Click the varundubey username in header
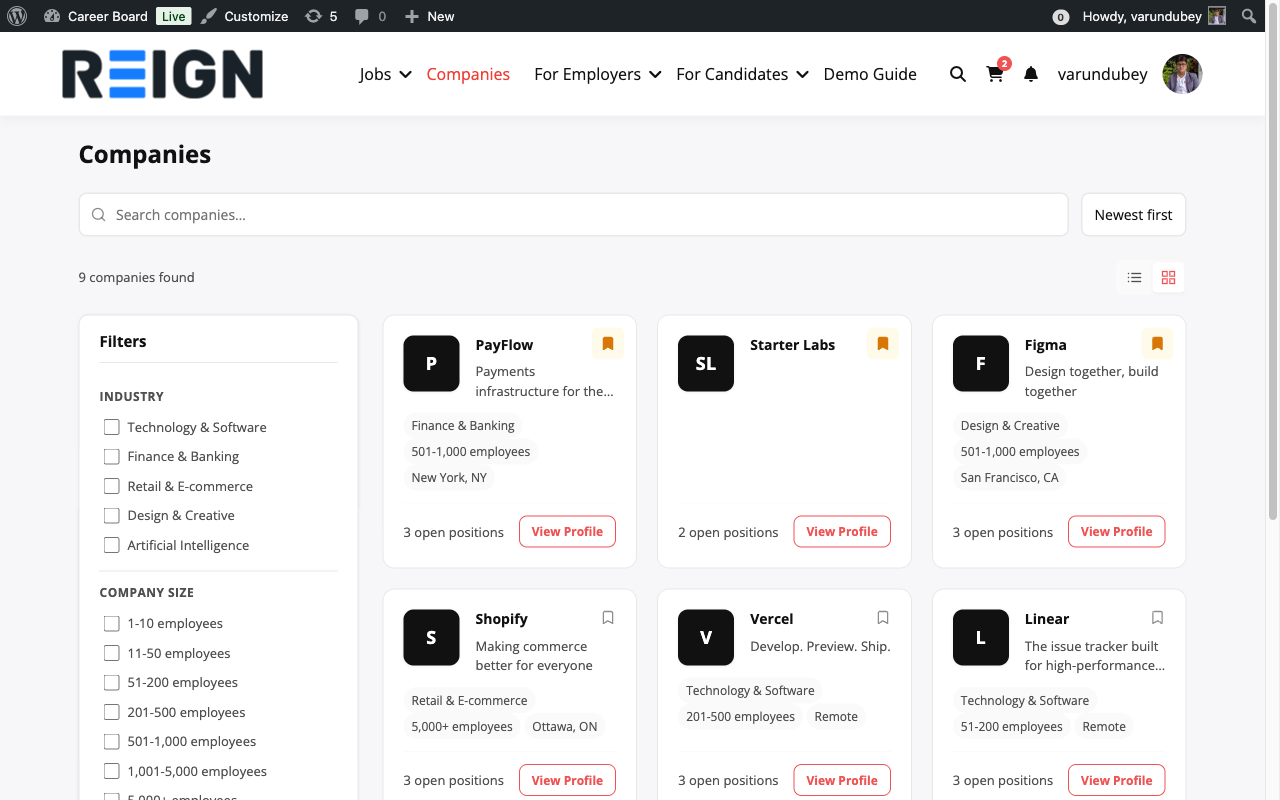This screenshot has height=800, width=1280. 1102,74
